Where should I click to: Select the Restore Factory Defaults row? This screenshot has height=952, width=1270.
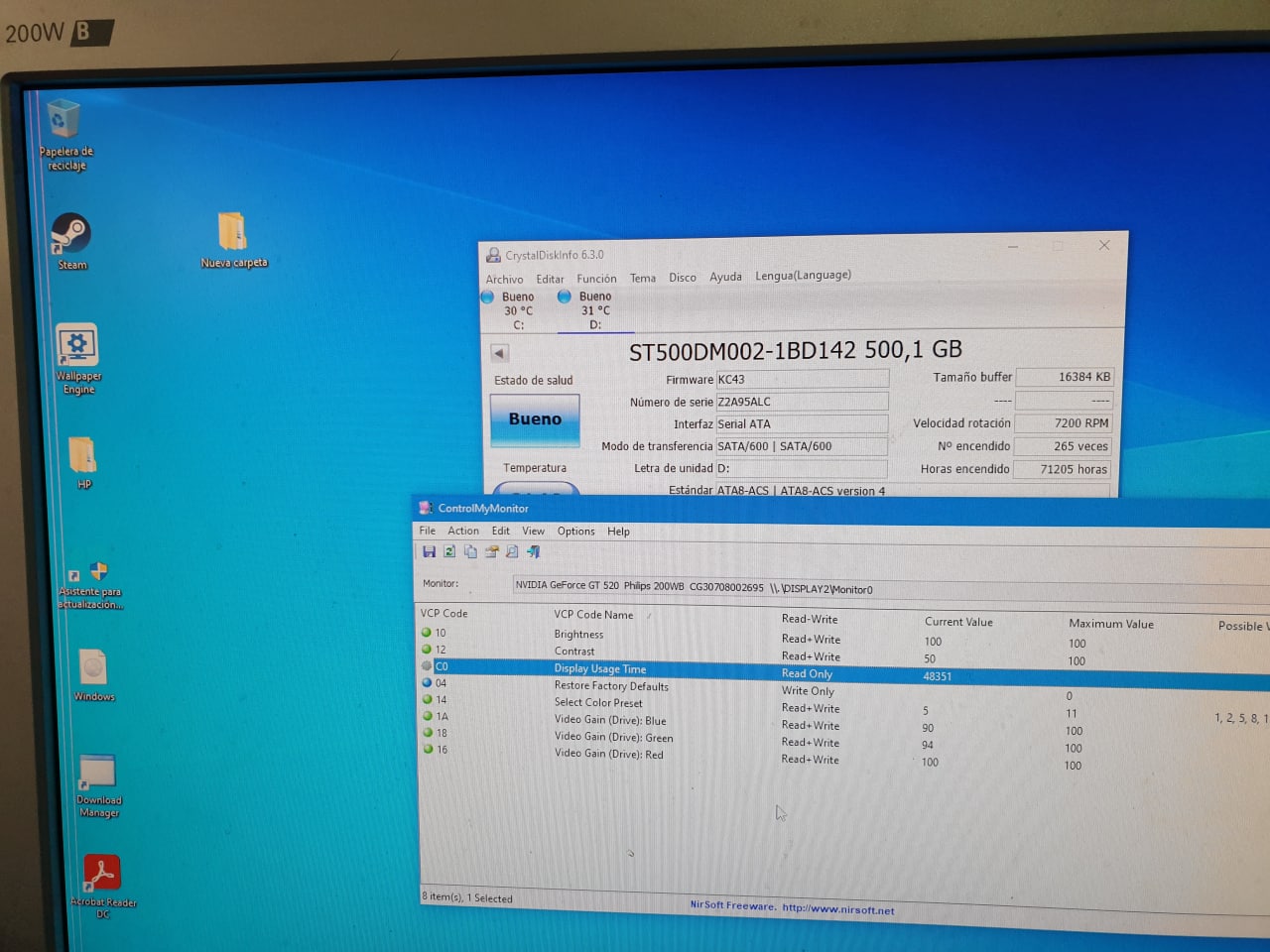[x=611, y=685]
